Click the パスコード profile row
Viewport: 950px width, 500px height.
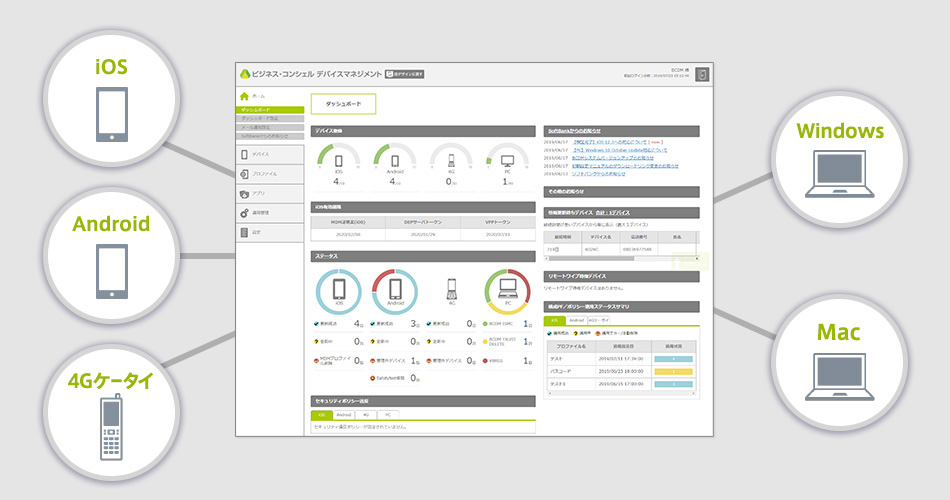622,372
